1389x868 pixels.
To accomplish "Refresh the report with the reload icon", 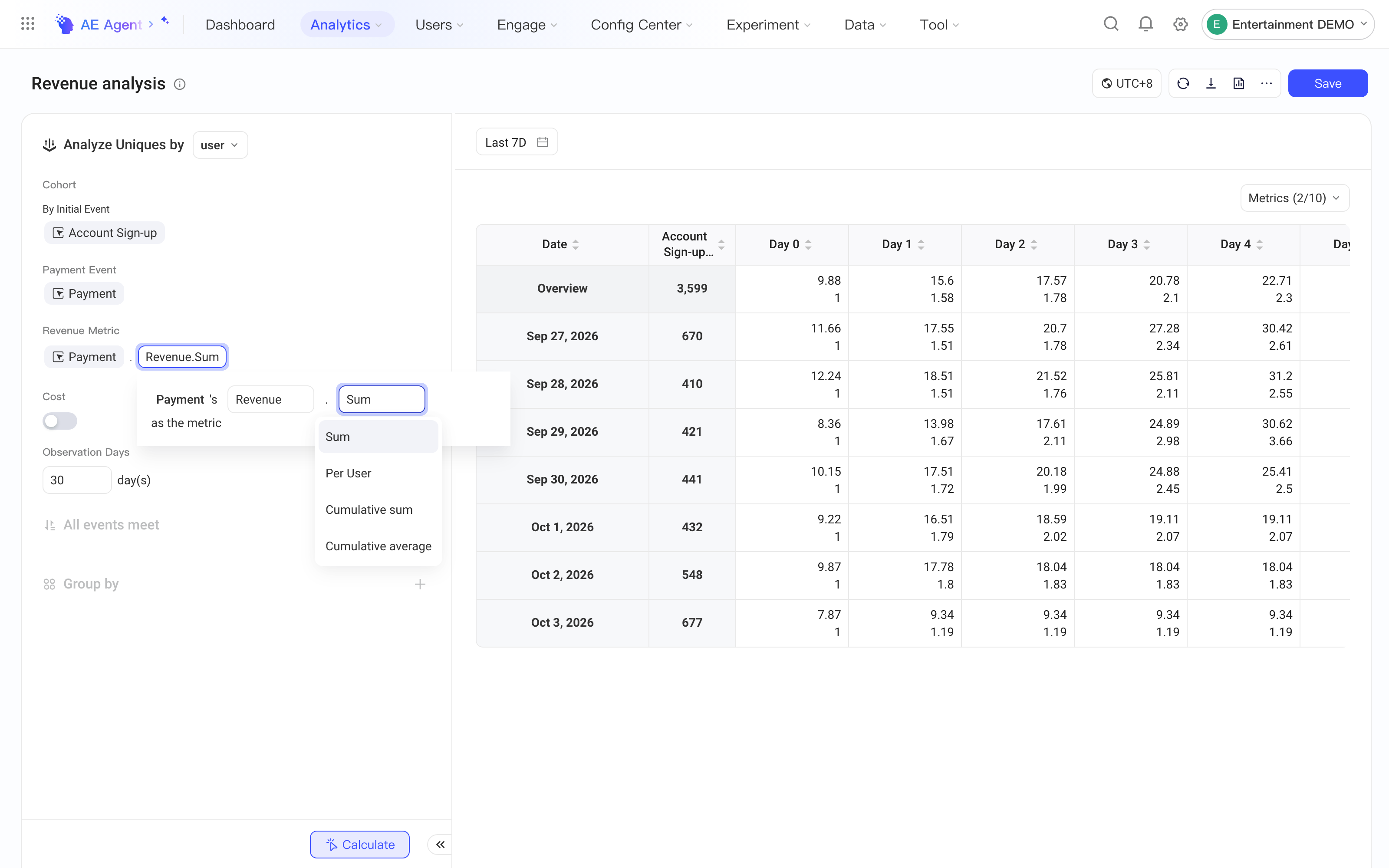I will [x=1183, y=84].
